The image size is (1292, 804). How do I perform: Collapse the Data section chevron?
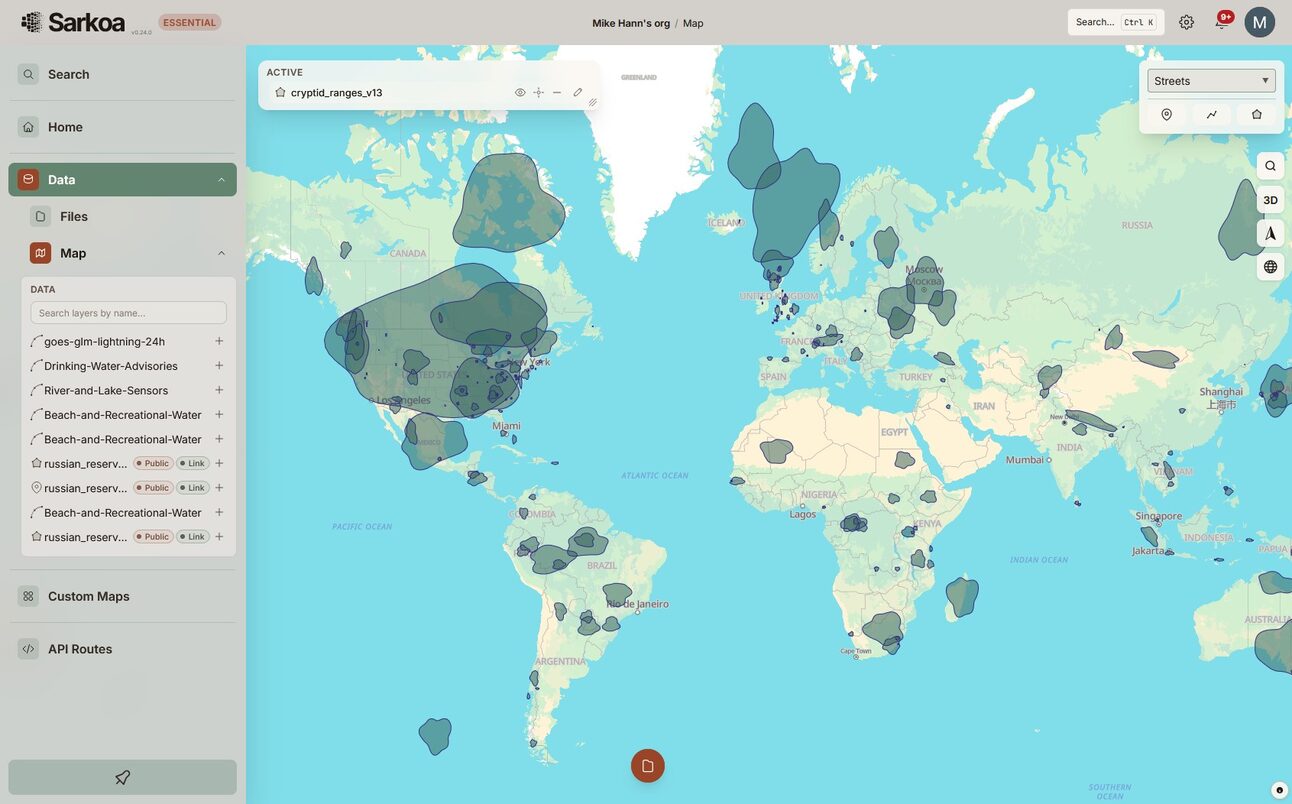(221, 180)
